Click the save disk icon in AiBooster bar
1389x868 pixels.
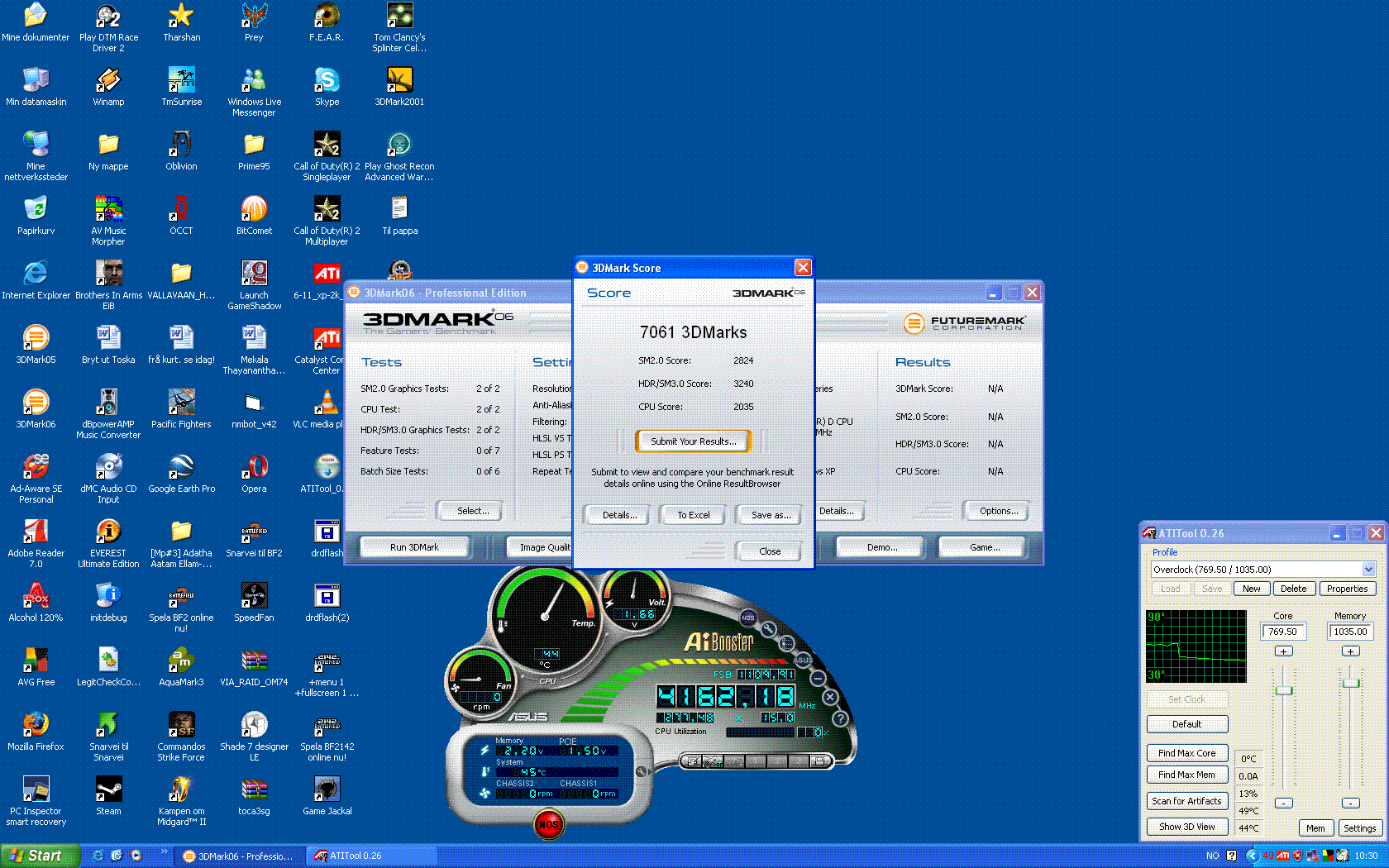pyautogui.click(x=819, y=761)
